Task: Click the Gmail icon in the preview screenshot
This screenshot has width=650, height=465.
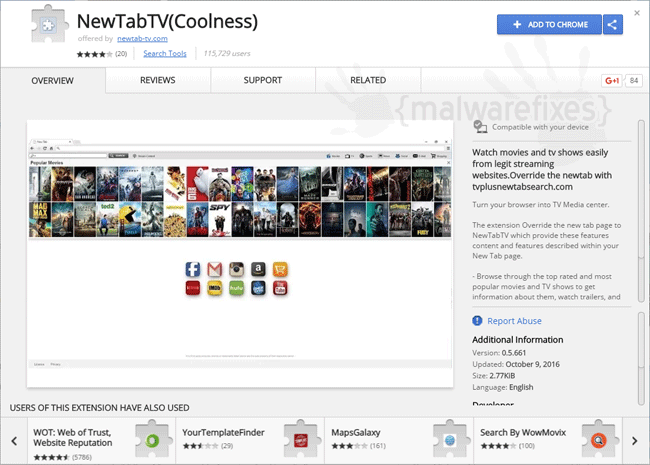Action: 215,269
